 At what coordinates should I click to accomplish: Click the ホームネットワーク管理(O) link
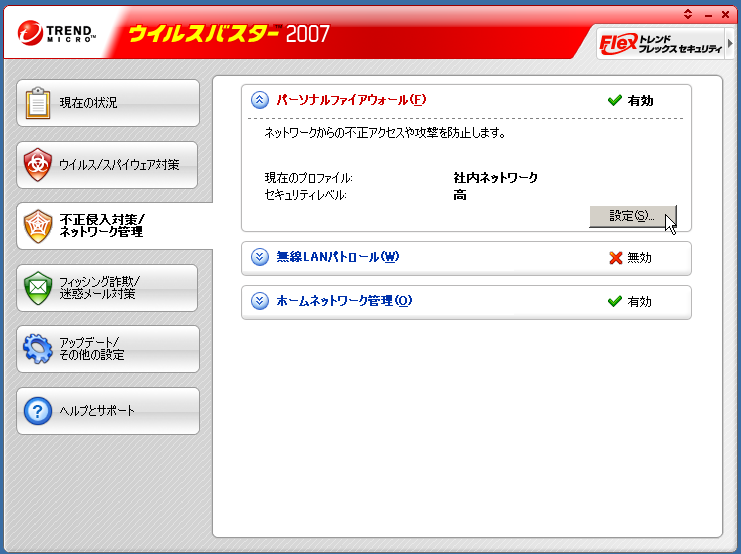pos(344,301)
